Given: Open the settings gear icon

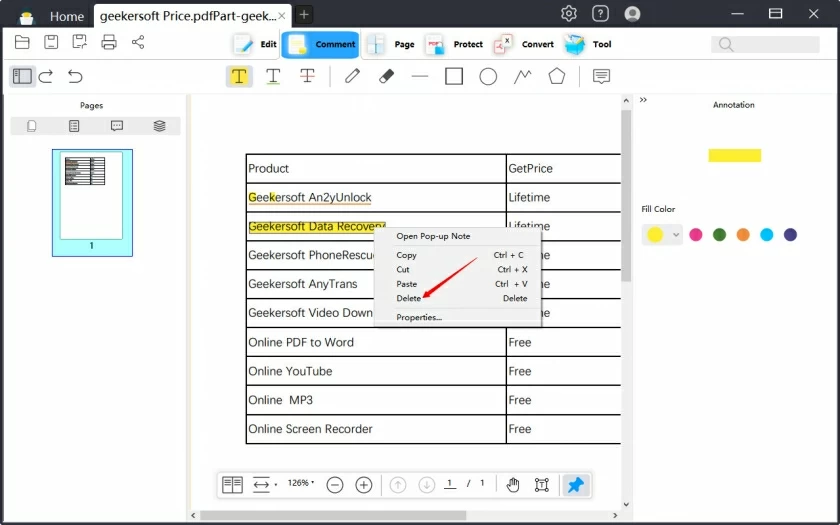Looking at the screenshot, I should tap(569, 13).
